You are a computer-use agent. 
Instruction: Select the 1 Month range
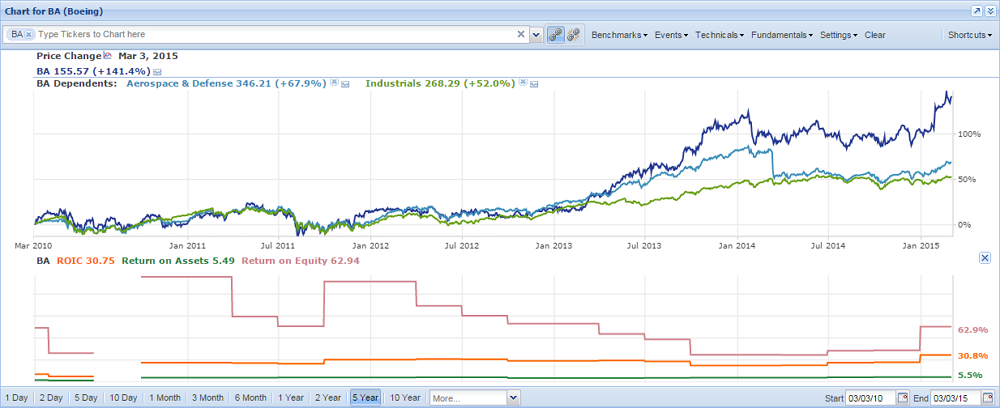(x=165, y=398)
